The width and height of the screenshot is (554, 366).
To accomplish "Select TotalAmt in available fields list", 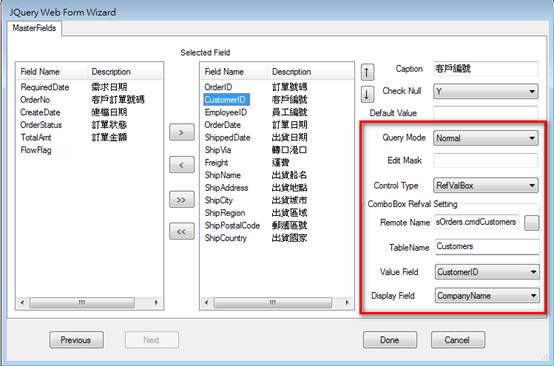I will [x=36, y=137].
